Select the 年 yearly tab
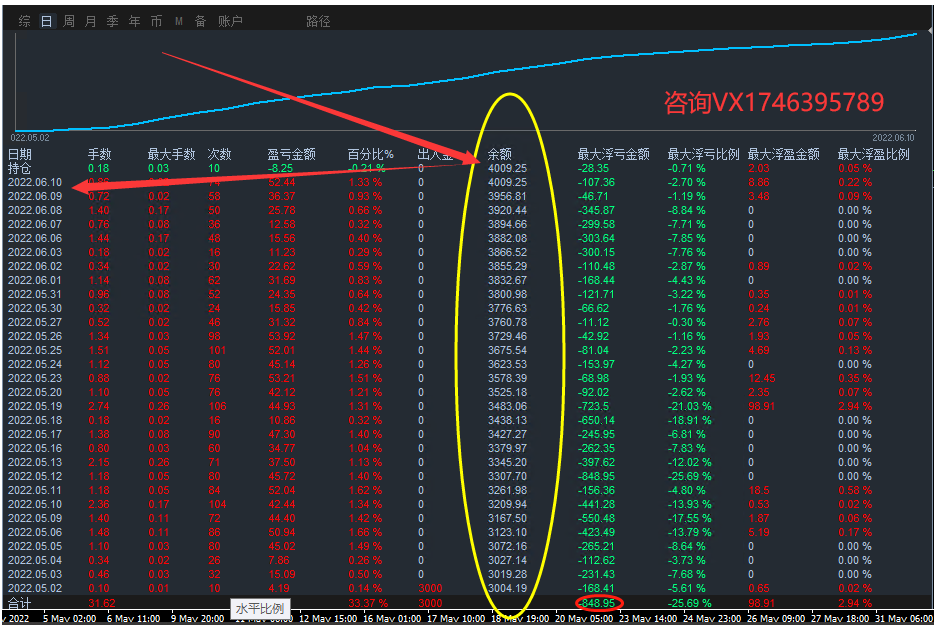Viewport: 938px width, 625px height. [x=135, y=22]
